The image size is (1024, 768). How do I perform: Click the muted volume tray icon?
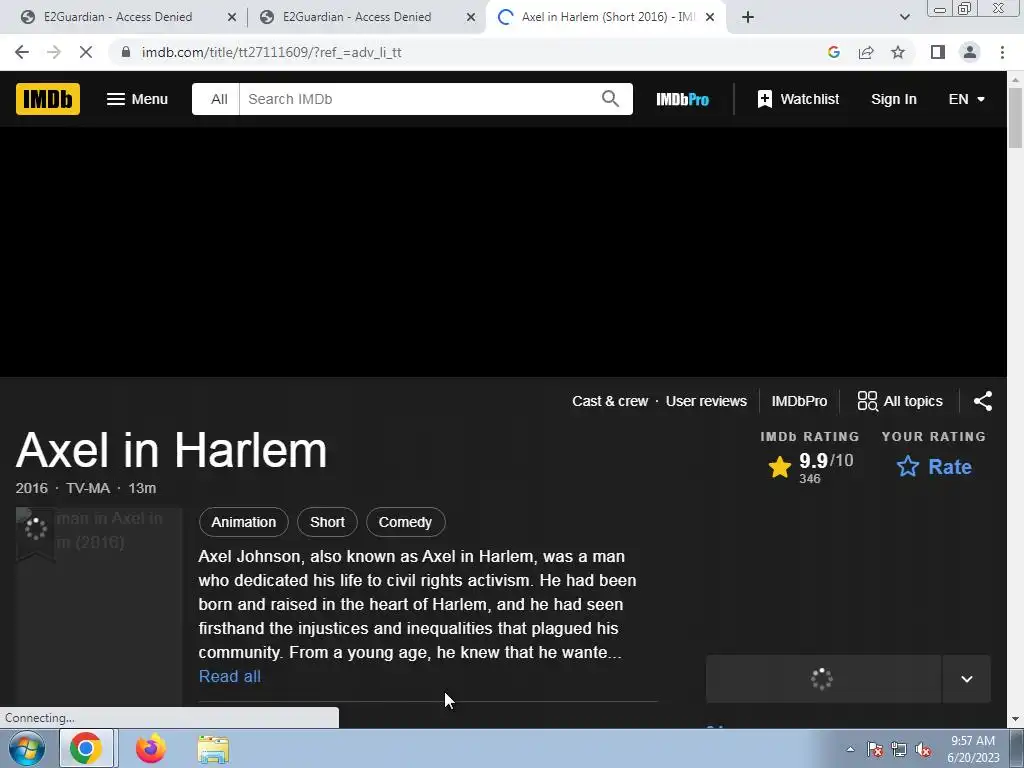pos(923,750)
